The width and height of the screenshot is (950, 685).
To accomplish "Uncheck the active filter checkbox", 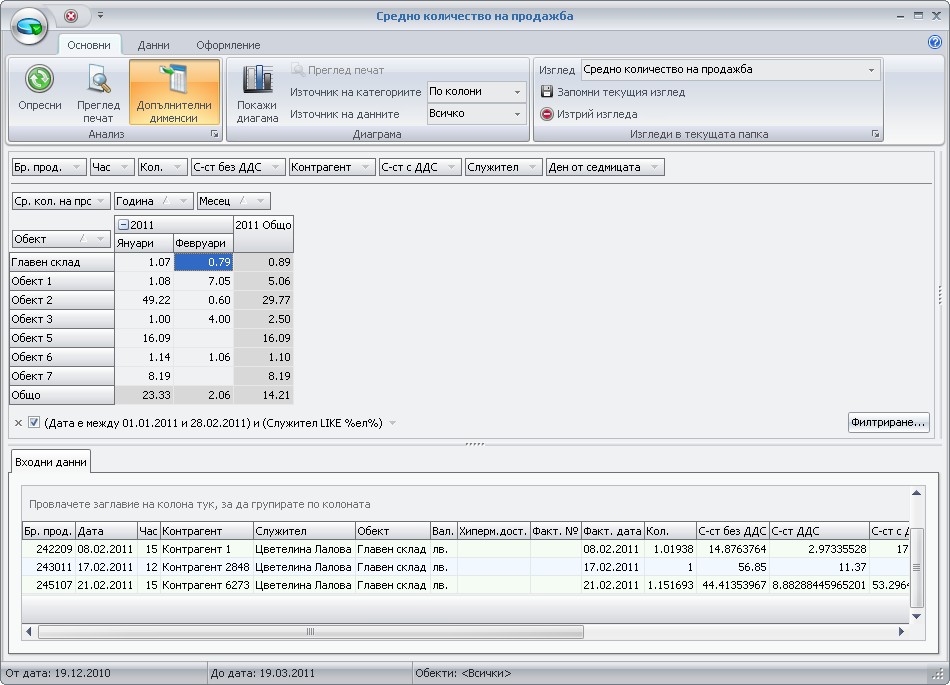I will (x=34, y=423).
